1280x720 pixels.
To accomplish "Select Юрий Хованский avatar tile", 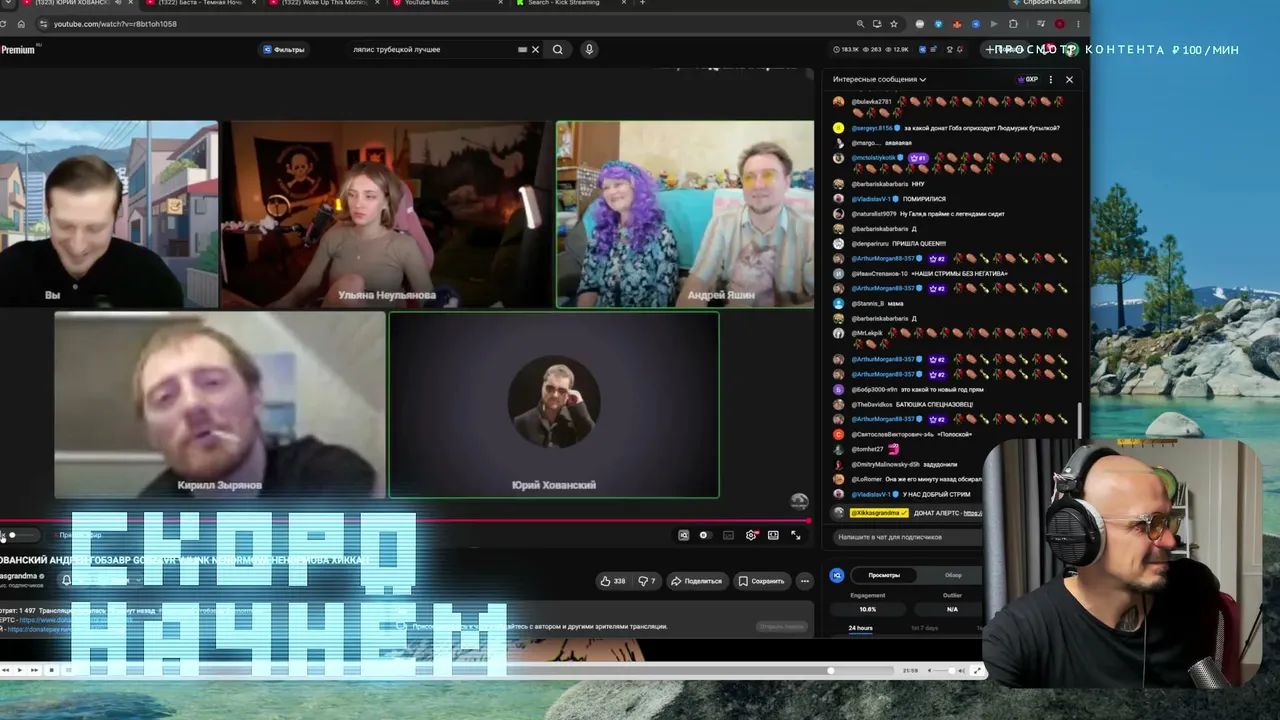I will point(554,405).
